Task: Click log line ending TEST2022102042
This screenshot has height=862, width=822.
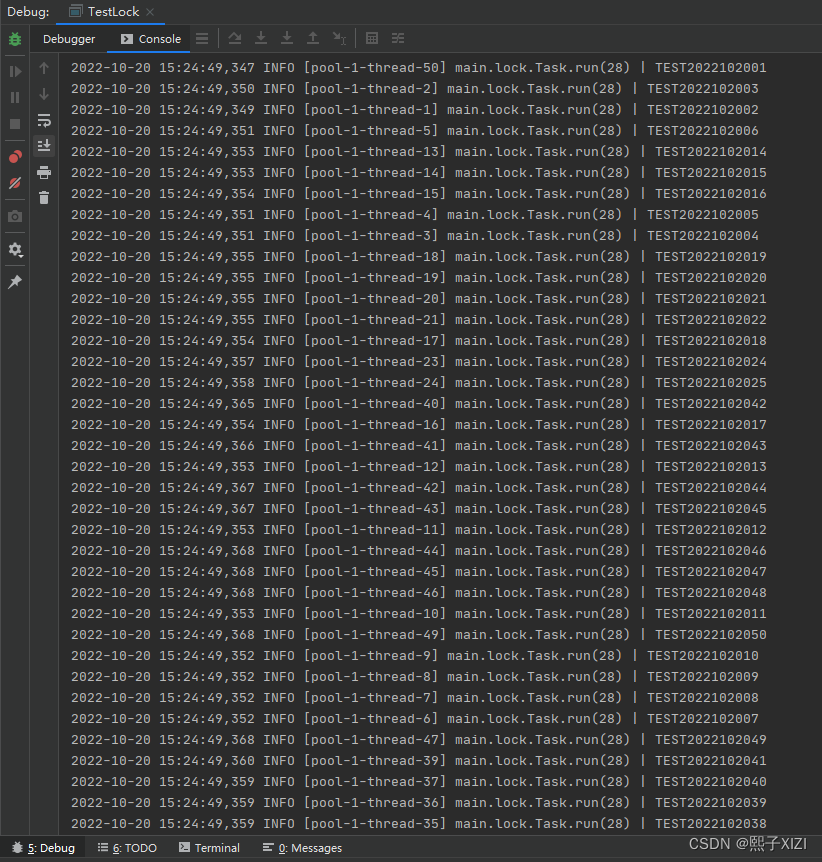Action: (418, 404)
